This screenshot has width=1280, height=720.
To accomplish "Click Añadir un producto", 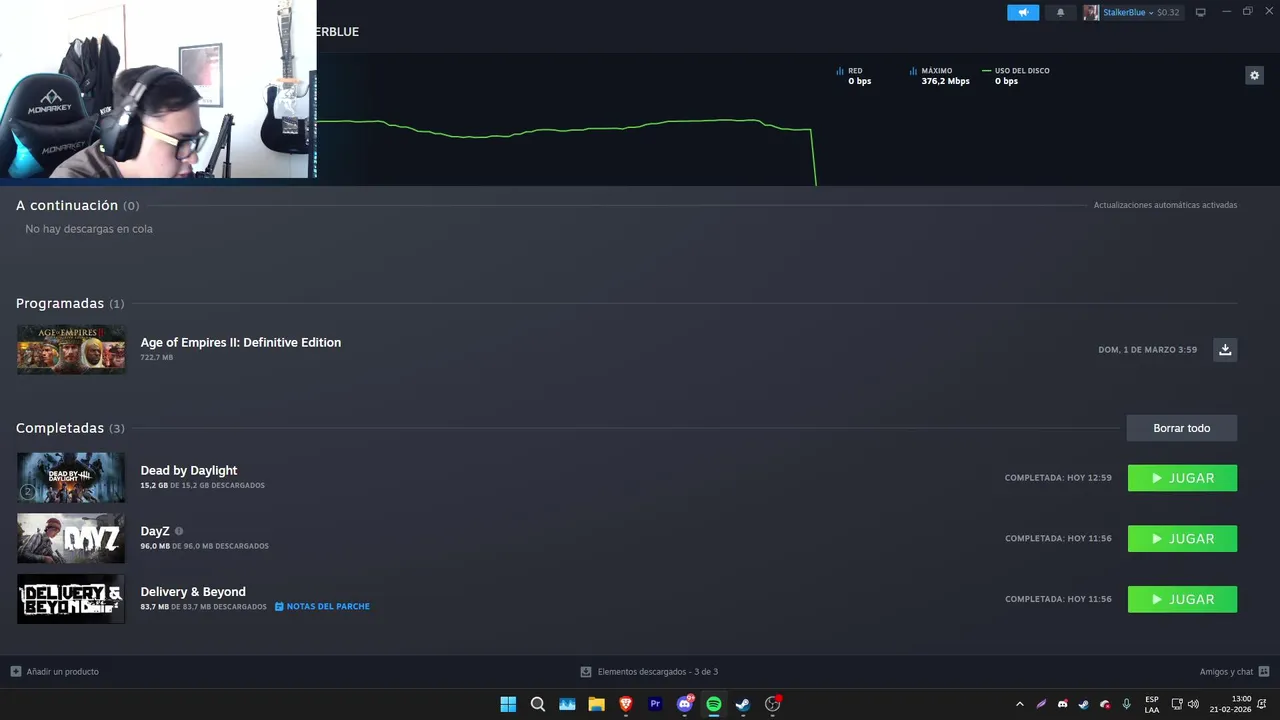I will 55,671.
